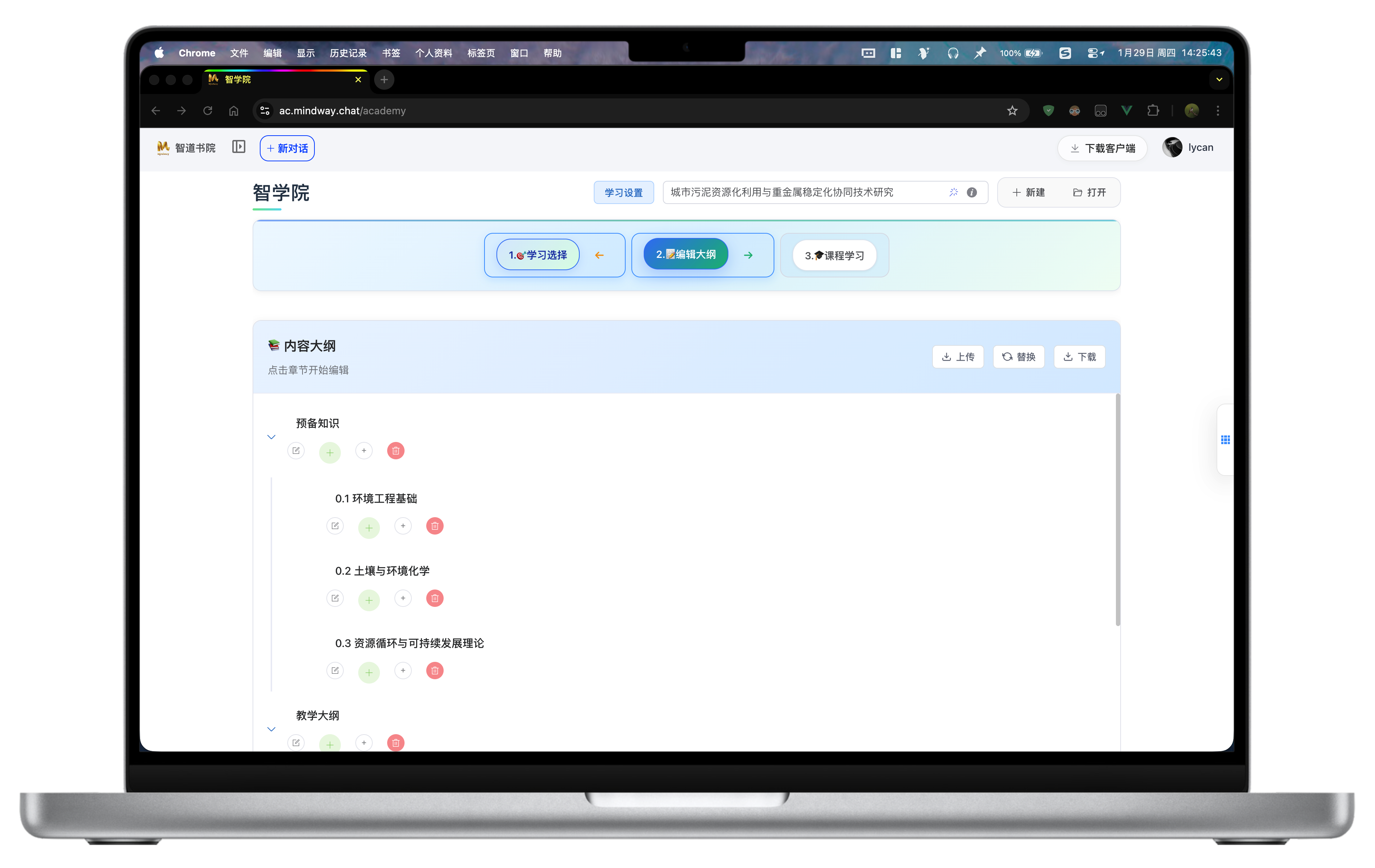Click the 上传 outline button
This screenshot has height=868, width=1375.
pyautogui.click(x=958, y=357)
